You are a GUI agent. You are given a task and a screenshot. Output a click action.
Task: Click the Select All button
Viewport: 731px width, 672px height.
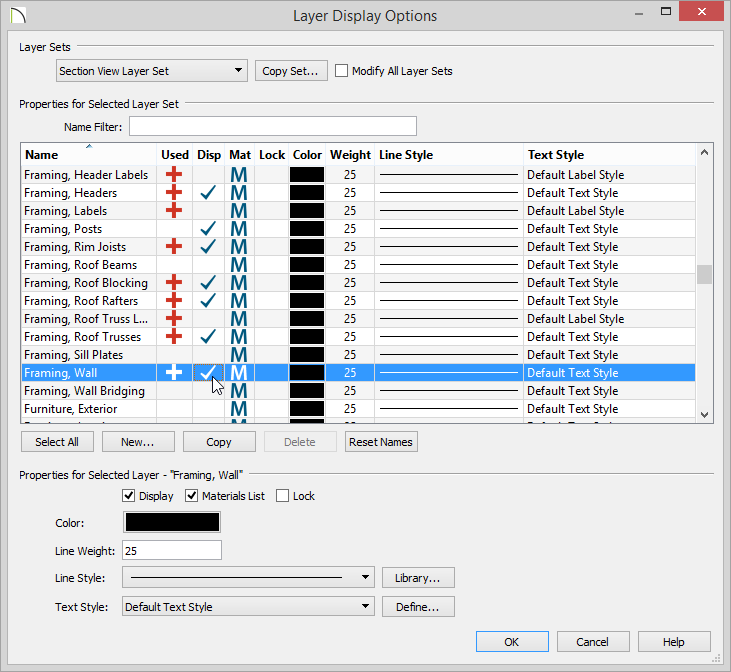[57, 442]
